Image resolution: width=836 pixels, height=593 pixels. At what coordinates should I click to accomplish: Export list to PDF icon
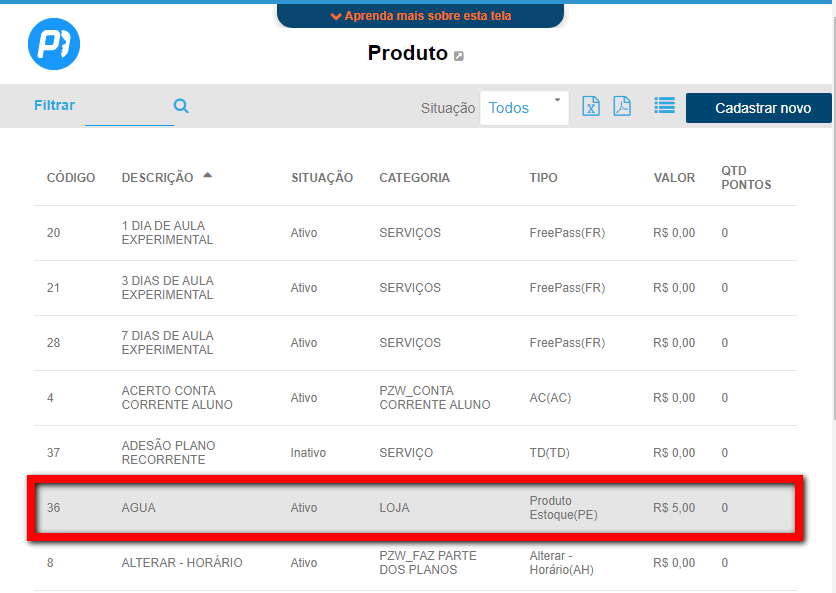pyautogui.click(x=622, y=107)
